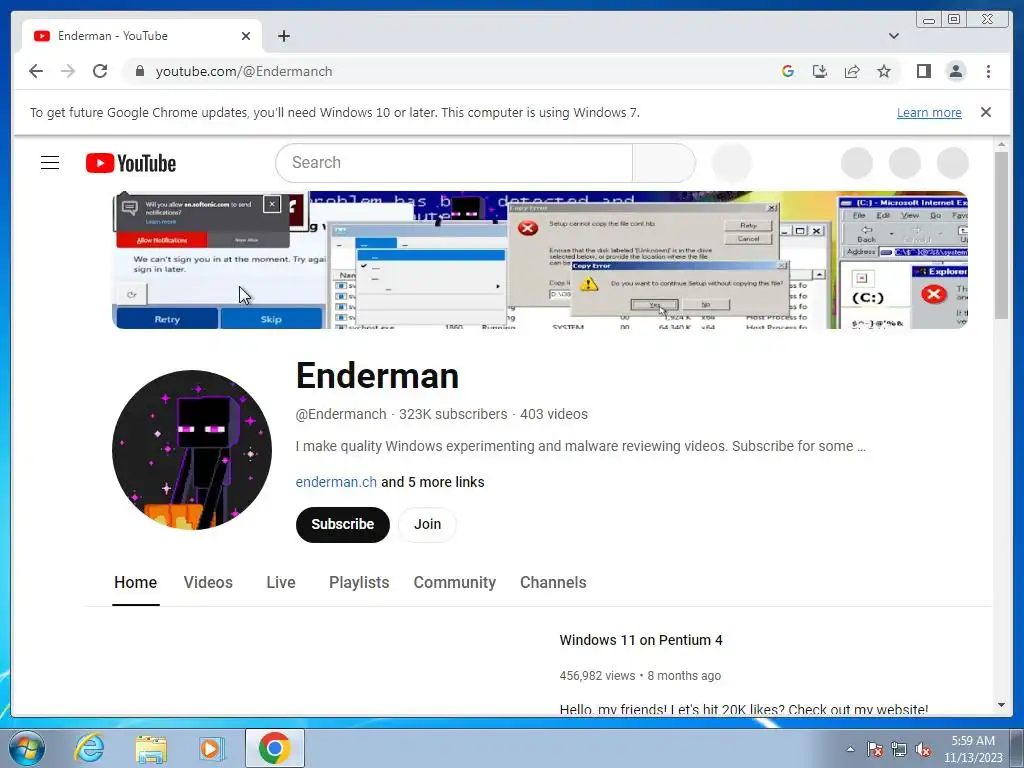This screenshot has height=768, width=1024.
Task: Share this page icon
Action: coord(852,71)
